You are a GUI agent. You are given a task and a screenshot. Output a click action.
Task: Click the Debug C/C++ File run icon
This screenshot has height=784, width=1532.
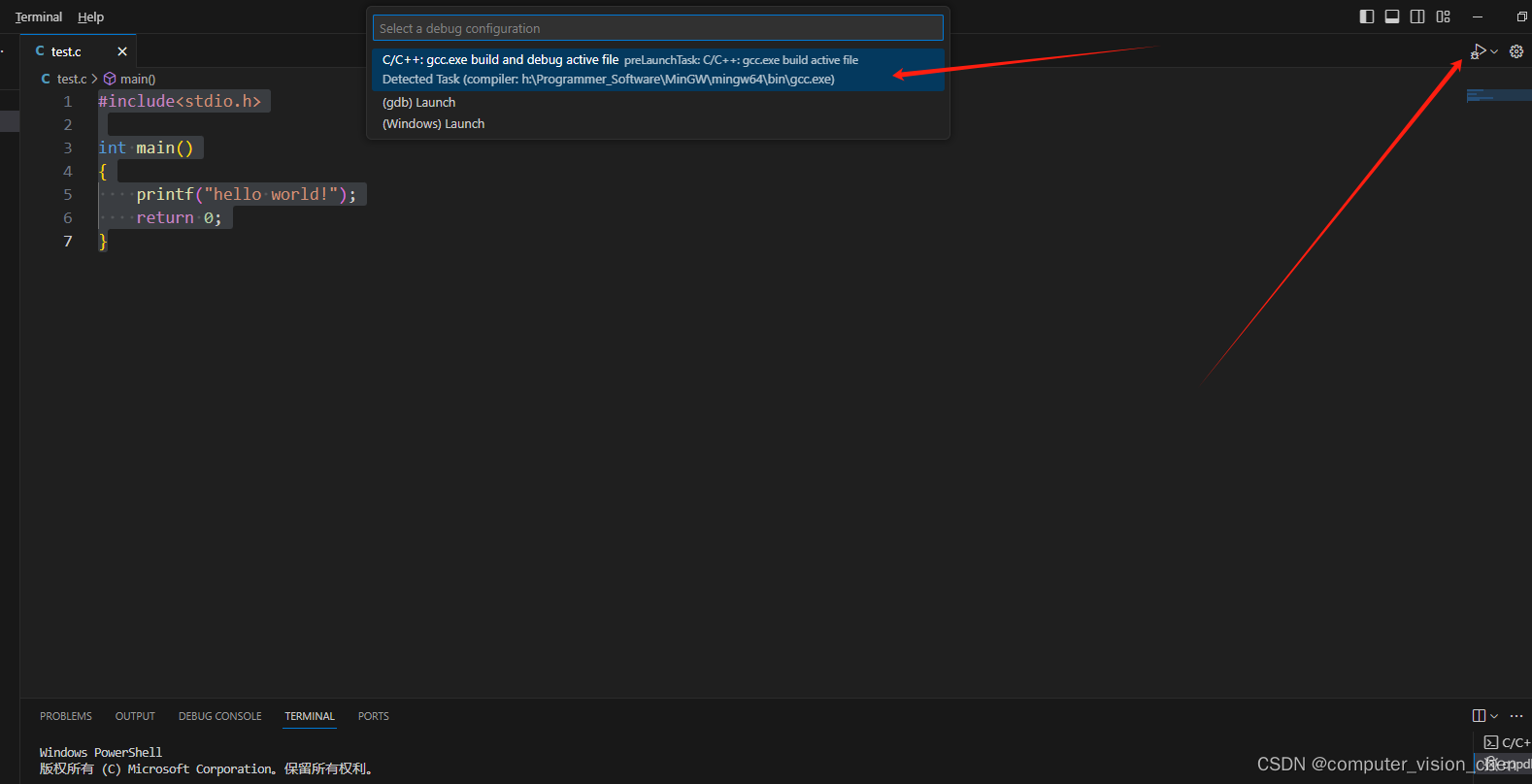[1478, 51]
